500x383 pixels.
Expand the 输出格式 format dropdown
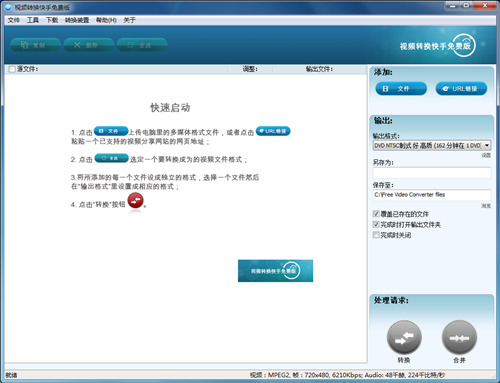tap(487, 145)
